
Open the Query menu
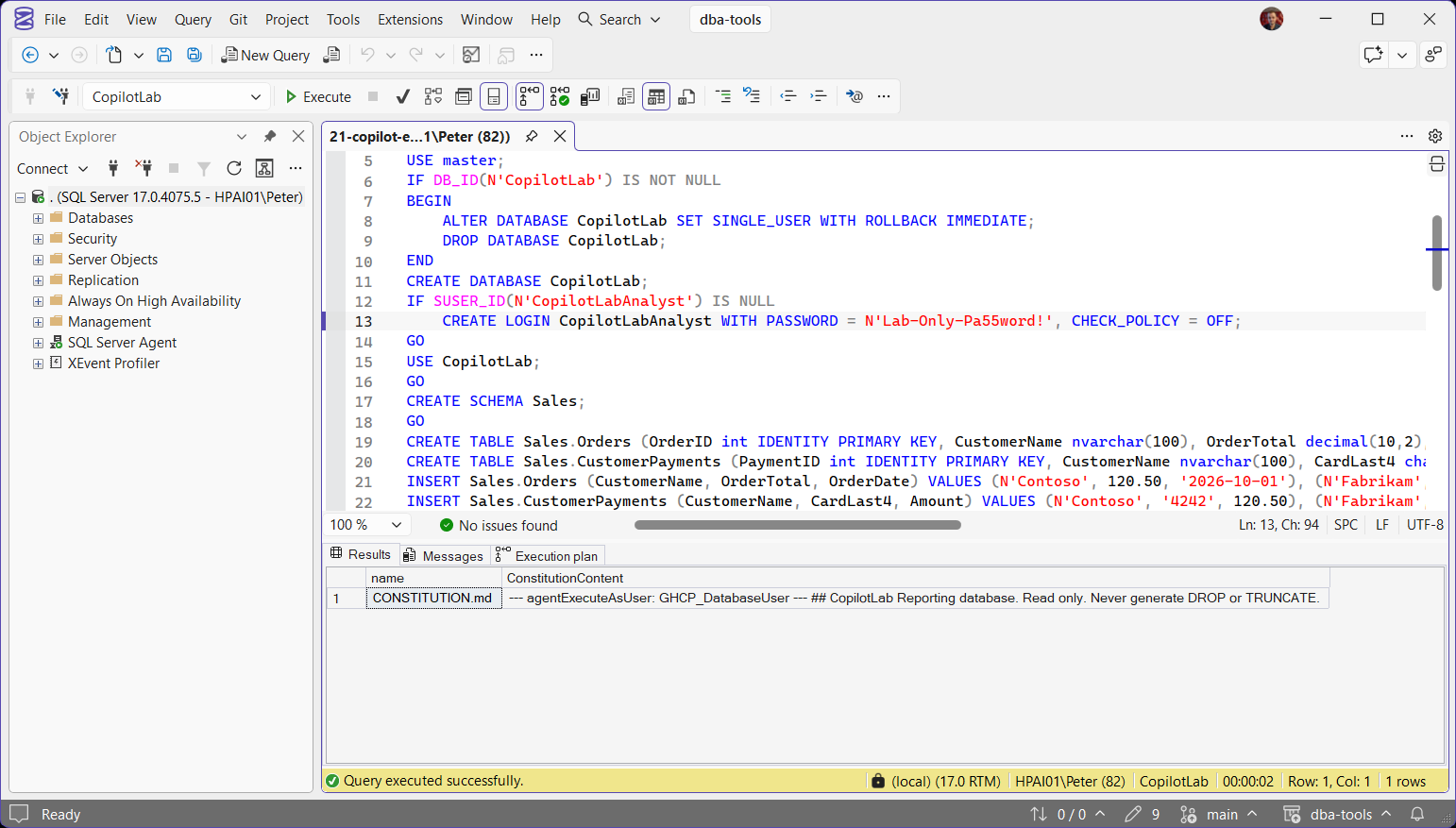[x=193, y=19]
